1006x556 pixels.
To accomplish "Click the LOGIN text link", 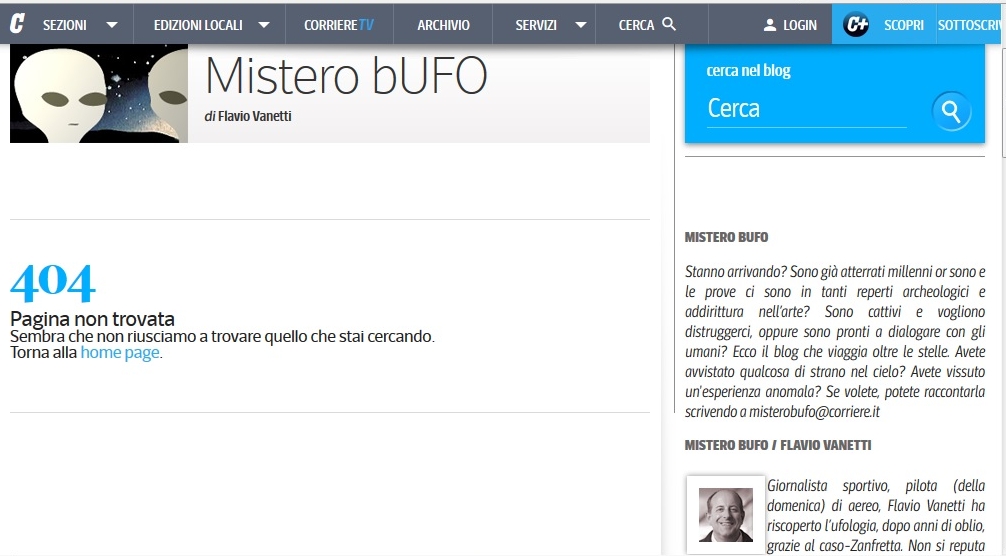I will tap(800, 25).
